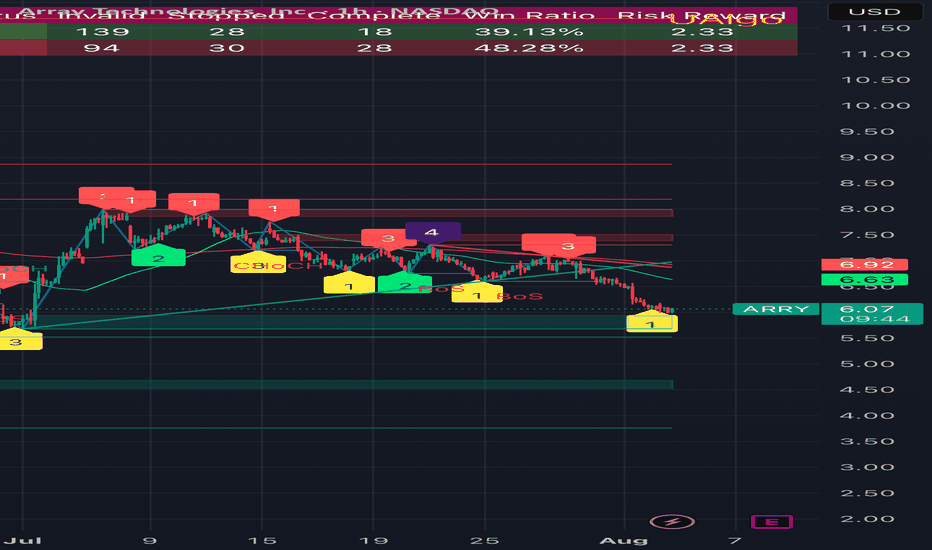This screenshot has height=550, width=932.
Task: Click the 5.00 price axis label
Action: click(x=867, y=364)
